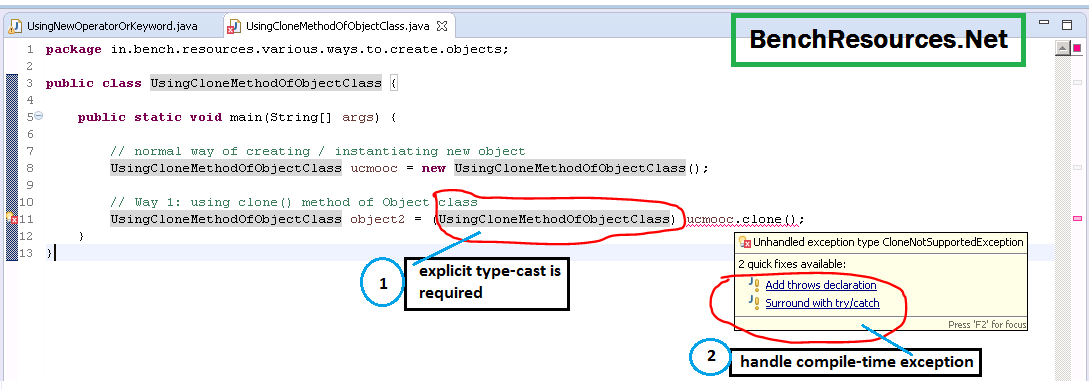Click main(String[] args) method signature
The image size is (1091, 389).
[305, 117]
